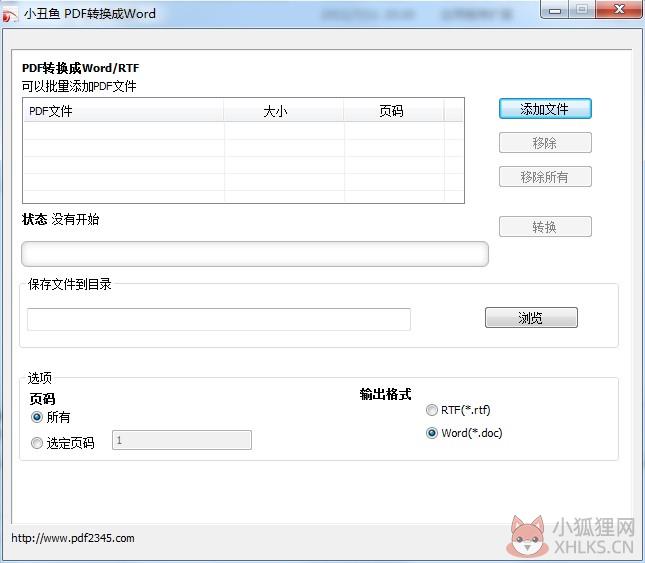Click the 可以批量添加PDF文件 hint text
This screenshot has height=563, width=645.
pyautogui.click(x=79, y=86)
